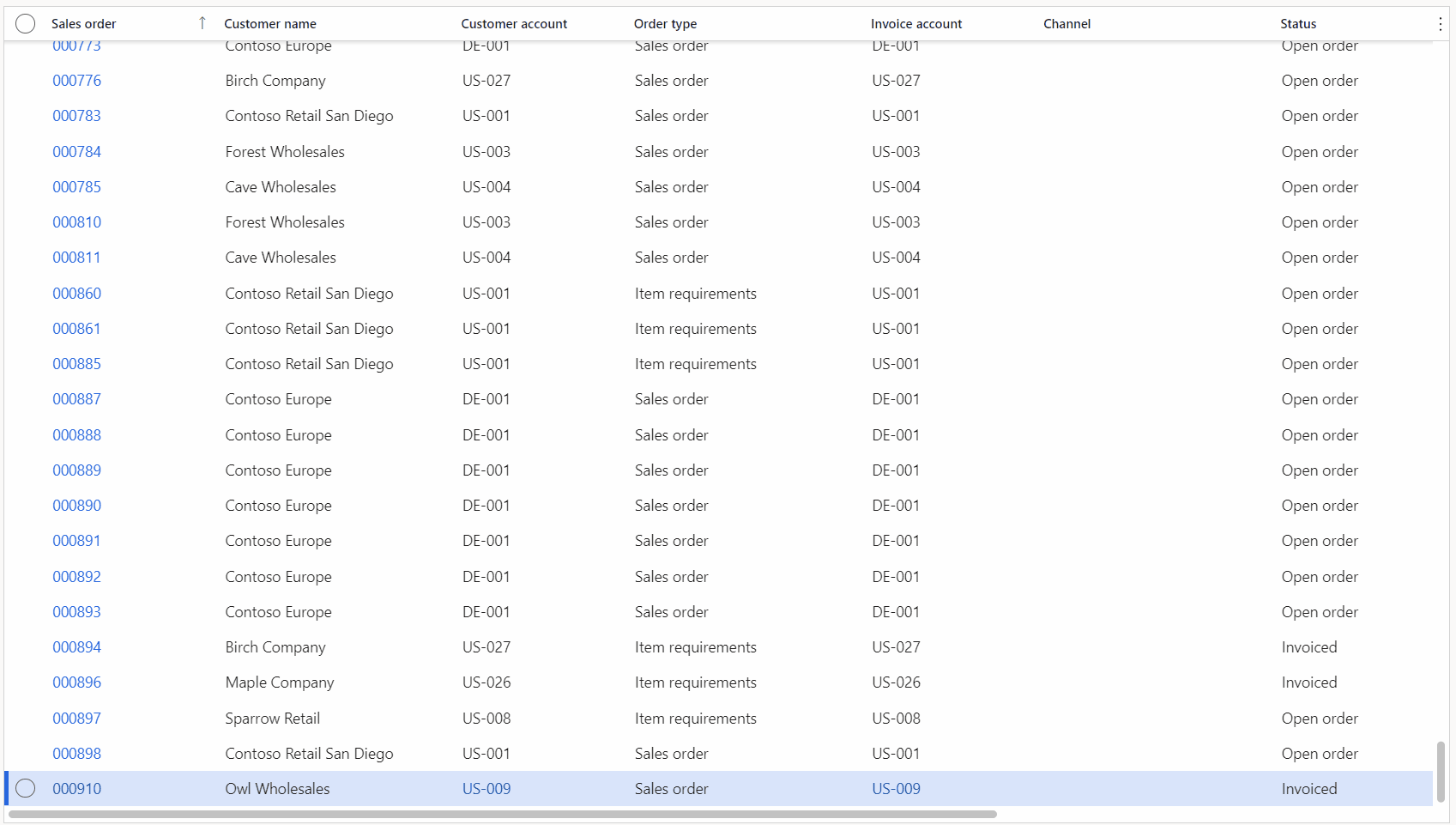Open sales order 000776 for Birch Company
The width and height of the screenshot is (1456, 825).
coord(77,80)
